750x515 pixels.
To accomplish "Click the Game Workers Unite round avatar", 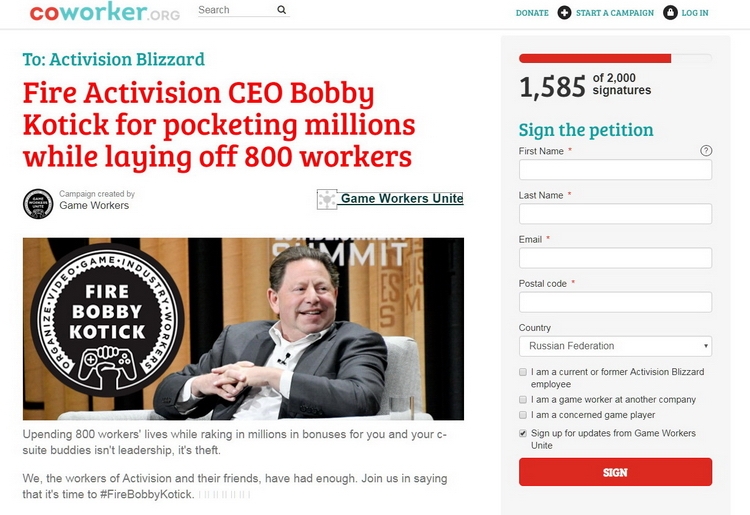I will click(38, 204).
